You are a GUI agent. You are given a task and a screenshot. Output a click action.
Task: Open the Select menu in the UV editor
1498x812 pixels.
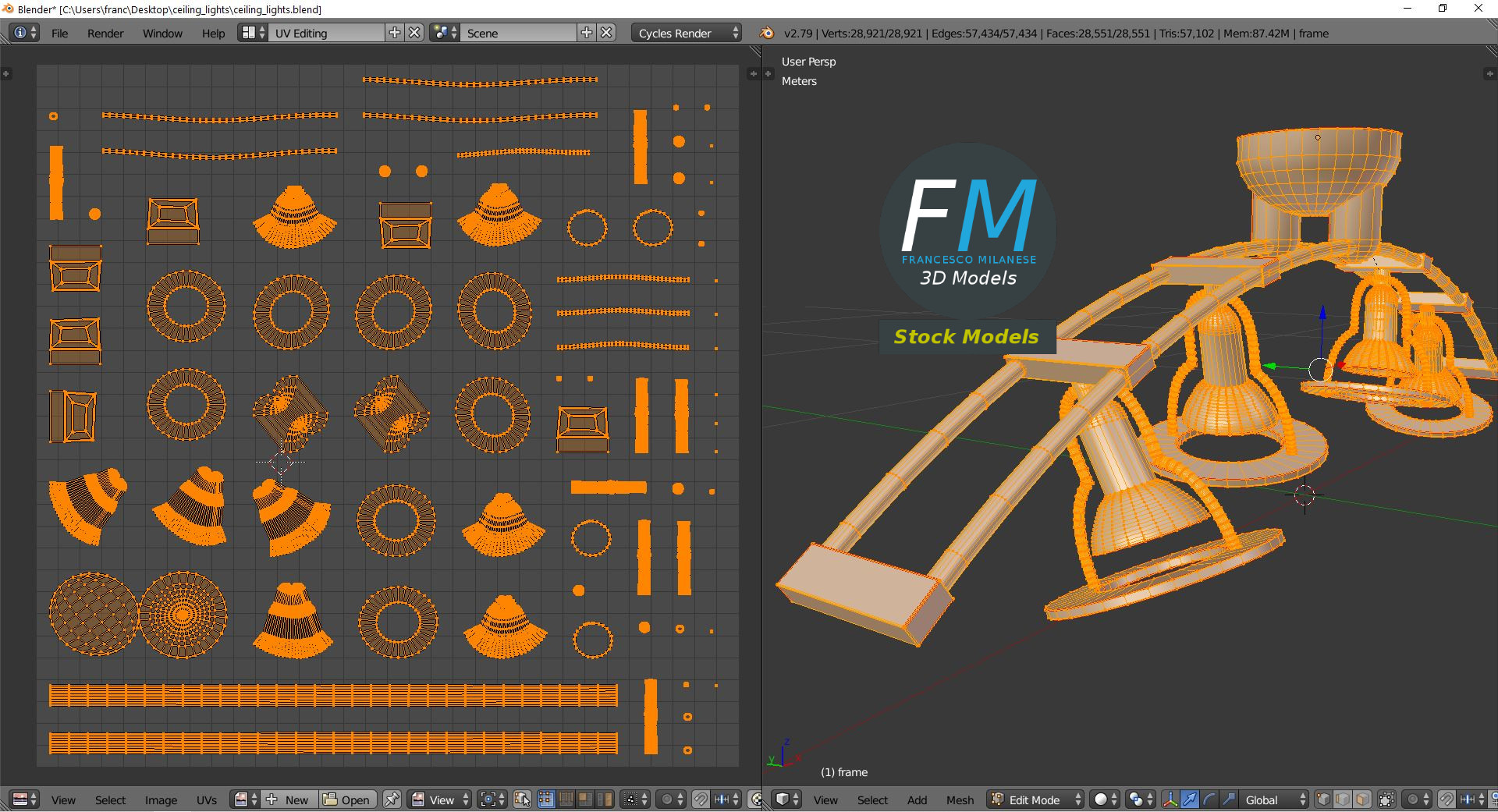[x=110, y=800]
